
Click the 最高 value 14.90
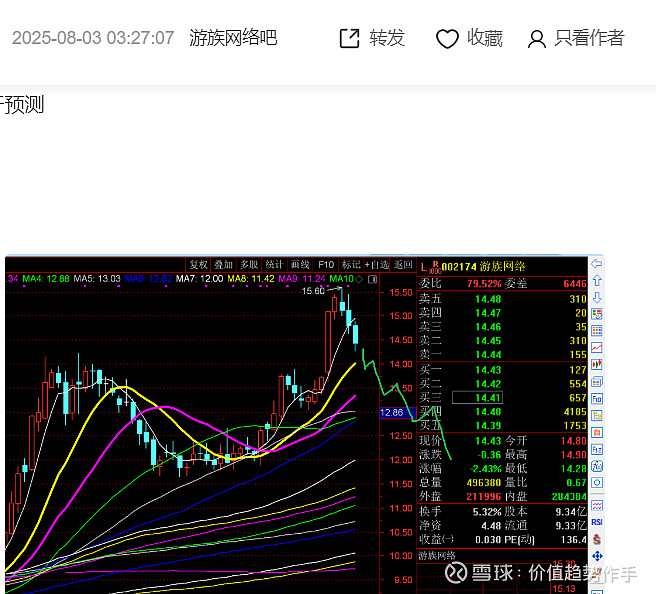pos(574,454)
